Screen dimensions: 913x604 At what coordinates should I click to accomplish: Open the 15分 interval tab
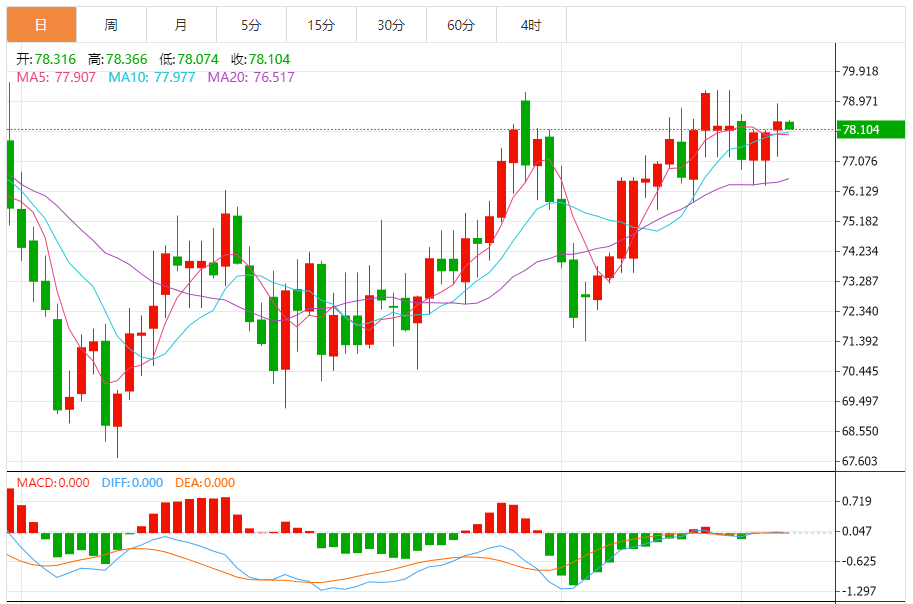coord(321,25)
